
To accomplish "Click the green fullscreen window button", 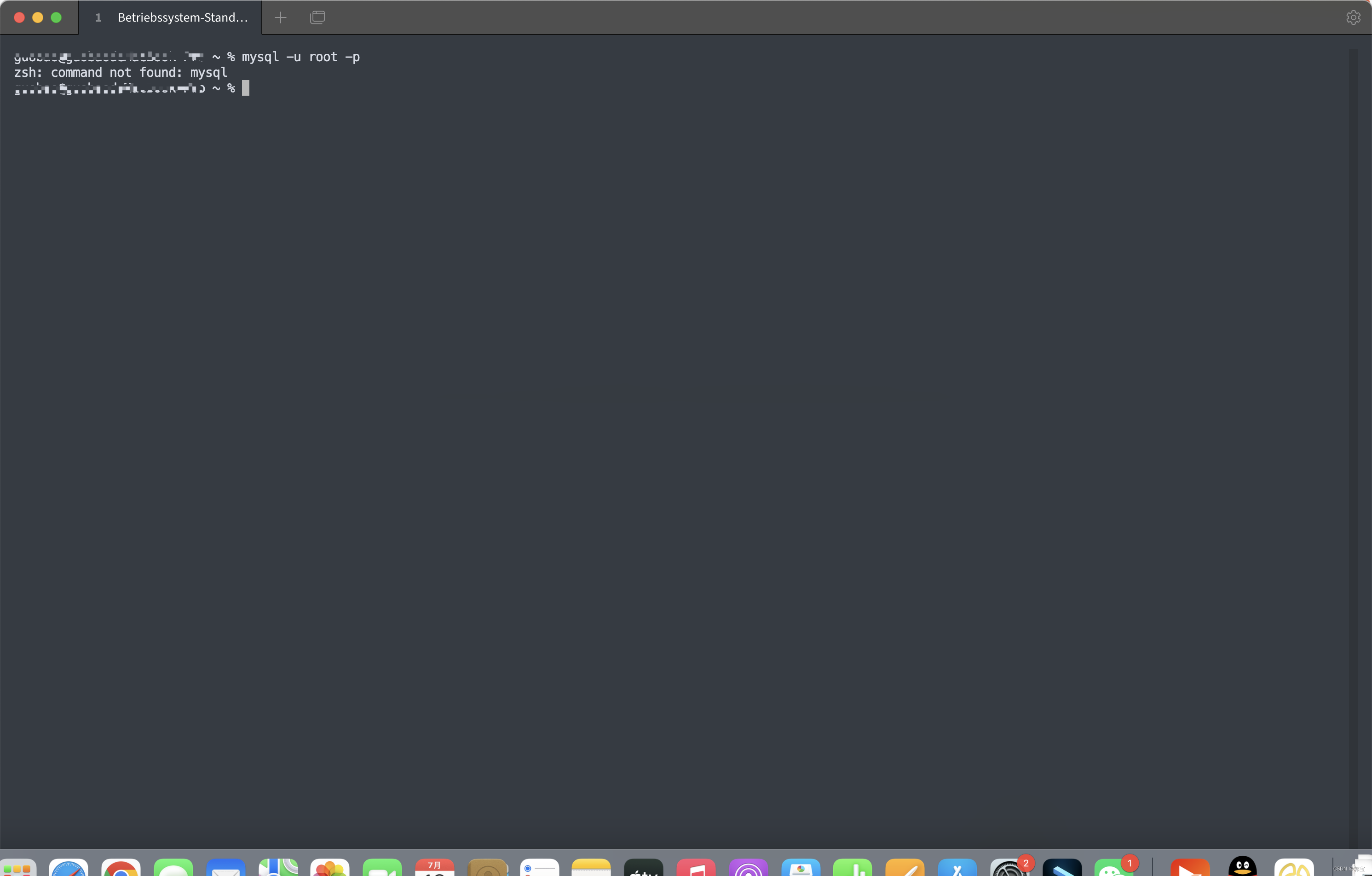I will point(57,17).
